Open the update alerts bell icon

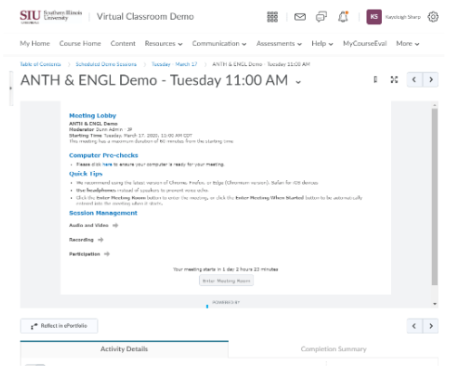pyautogui.click(x=343, y=17)
